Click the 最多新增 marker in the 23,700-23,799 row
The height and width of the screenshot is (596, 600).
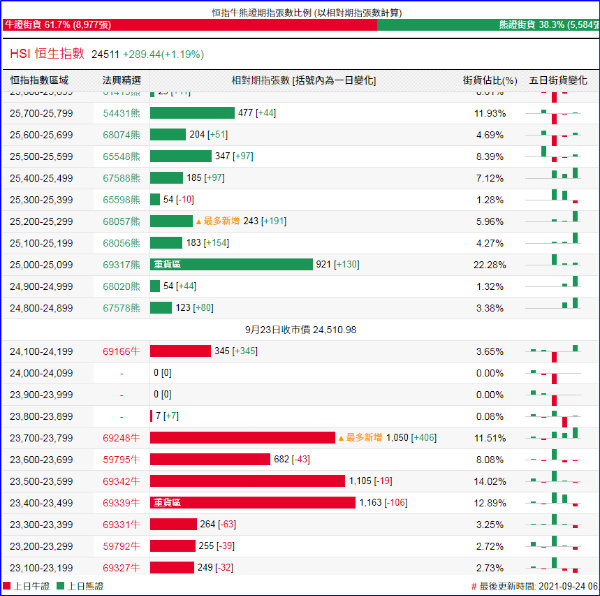point(360,438)
